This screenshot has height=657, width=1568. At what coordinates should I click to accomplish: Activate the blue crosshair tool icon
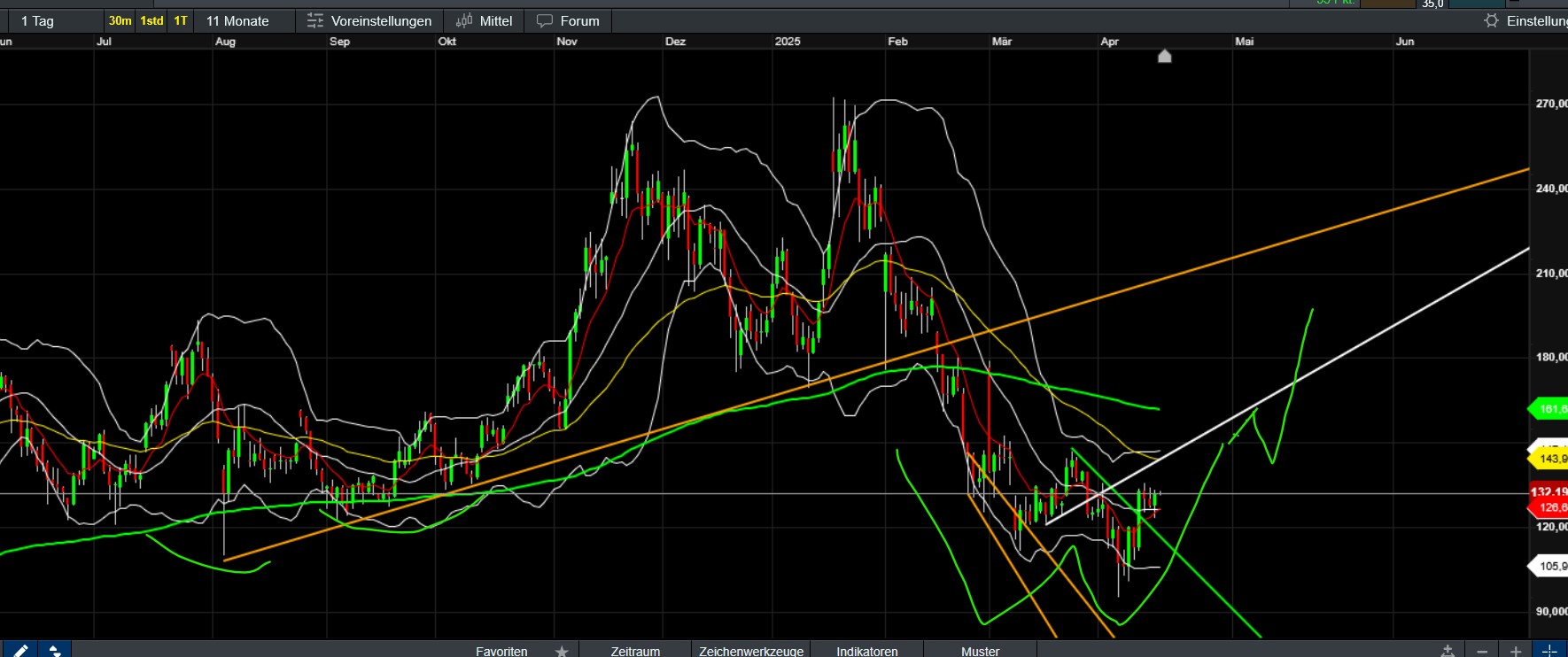1549,651
